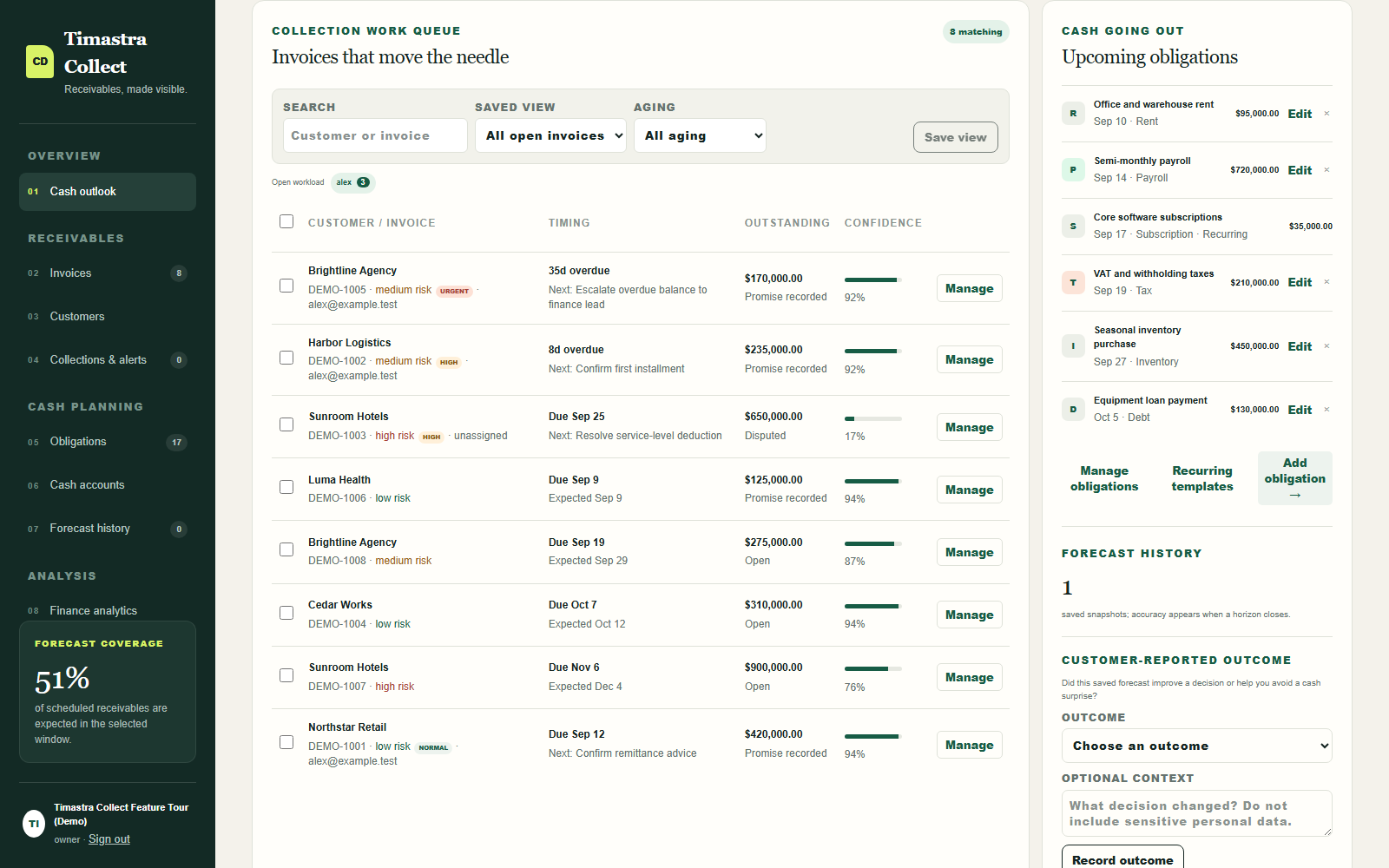This screenshot has width=1389, height=868.
Task: Open the Choose an outcome dropdown
Action: pos(1196,746)
